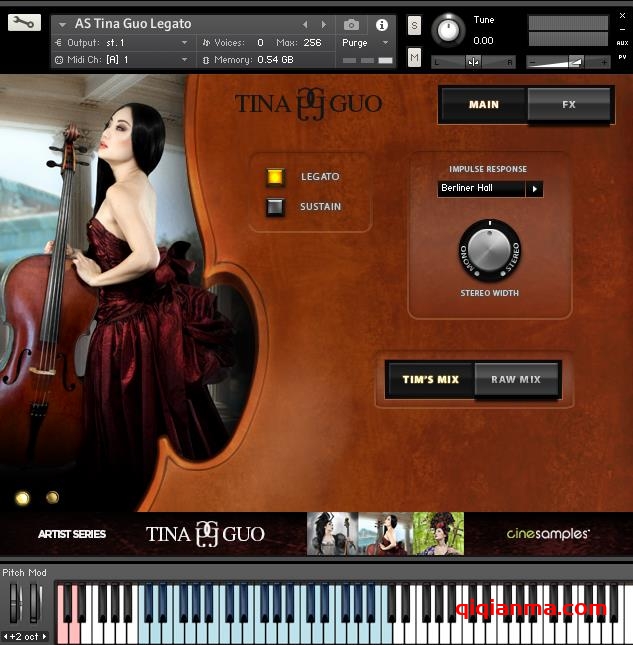The width and height of the screenshot is (633, 645).
Task: Click the instrument name AS Tina Guo Legato
Action: coord(133,24)
